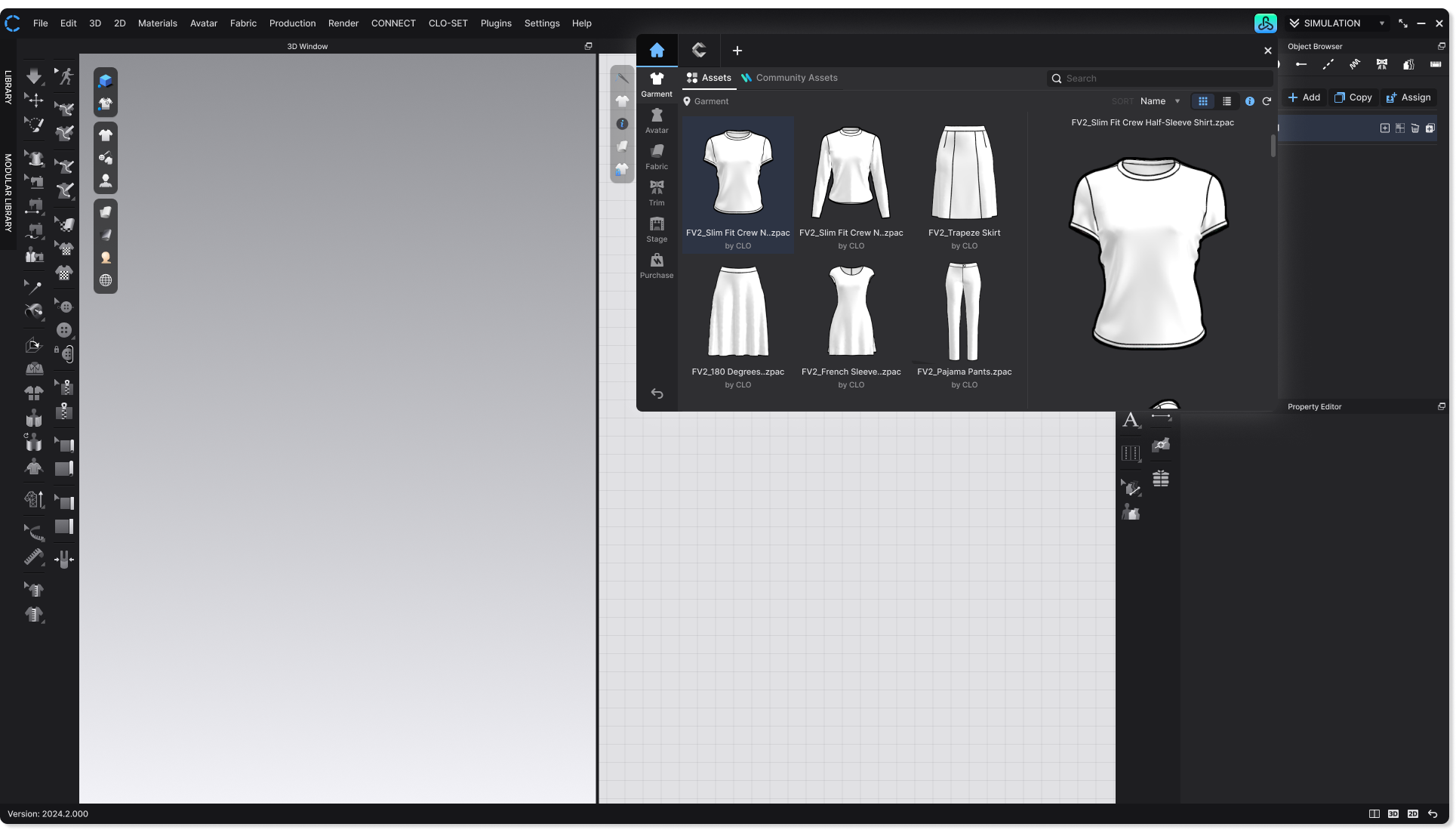Refresh the asset list
Image resolution: width=1456 pixels, height=830 pixels.
point(1267,101)
